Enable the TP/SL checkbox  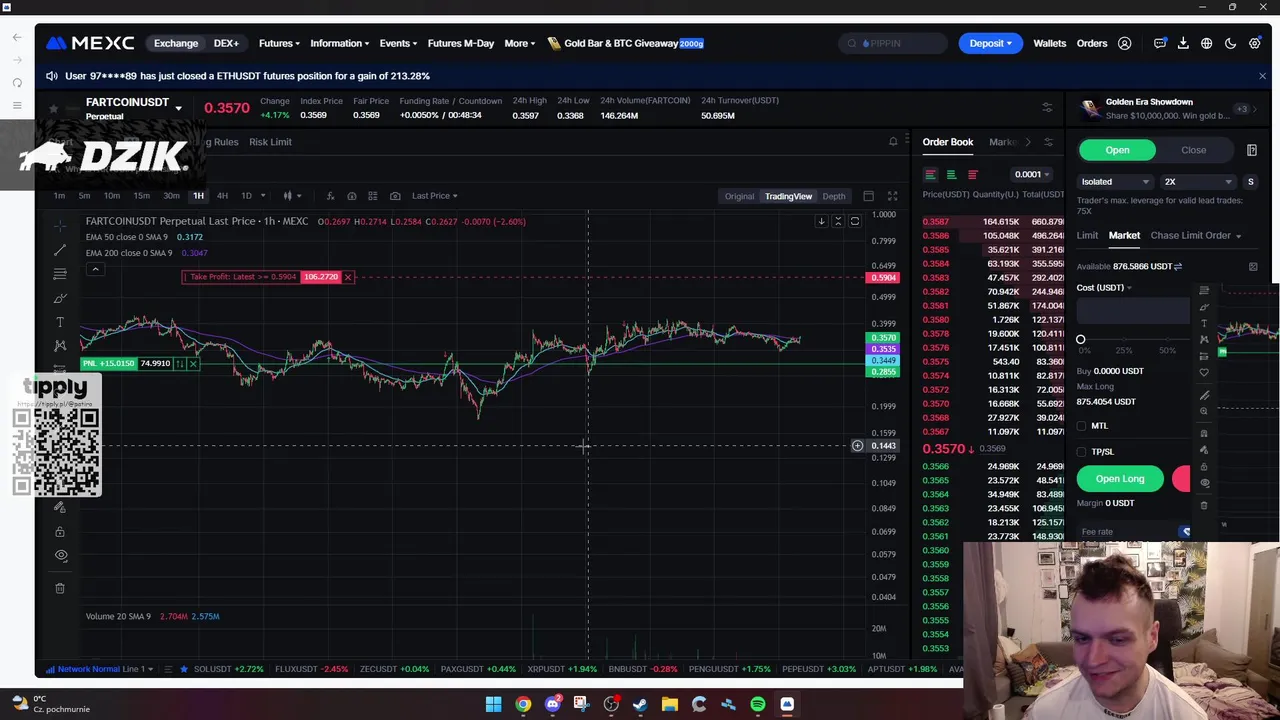pos(1081,452)
